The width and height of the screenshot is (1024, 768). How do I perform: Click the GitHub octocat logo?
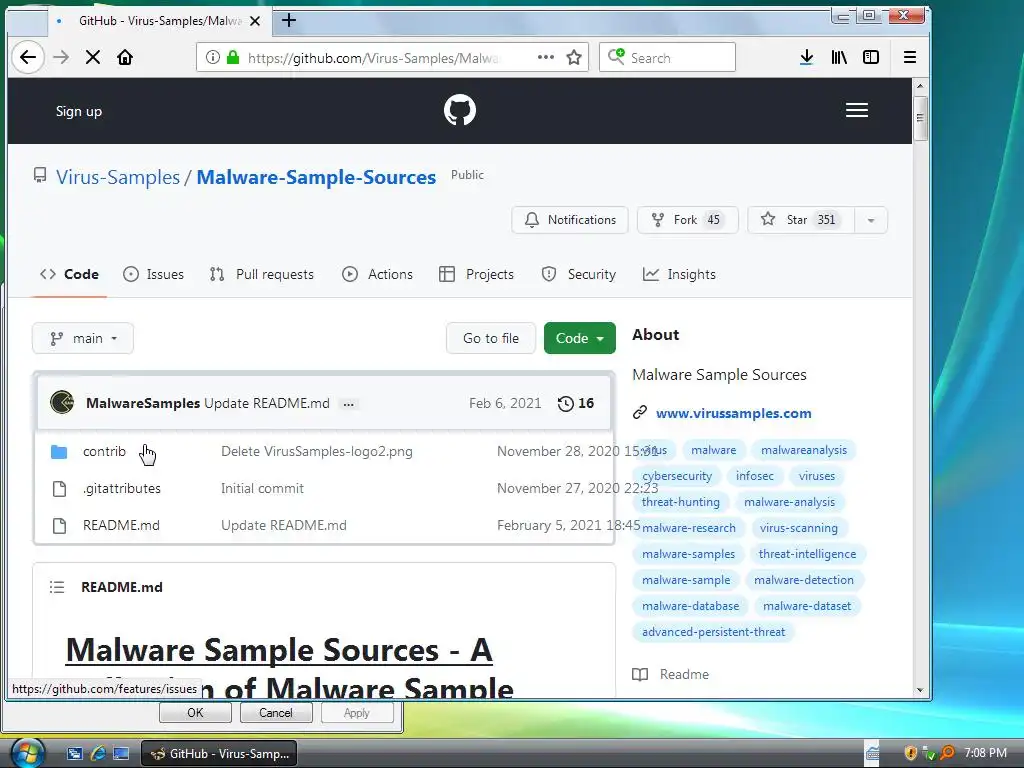[460, 110]
